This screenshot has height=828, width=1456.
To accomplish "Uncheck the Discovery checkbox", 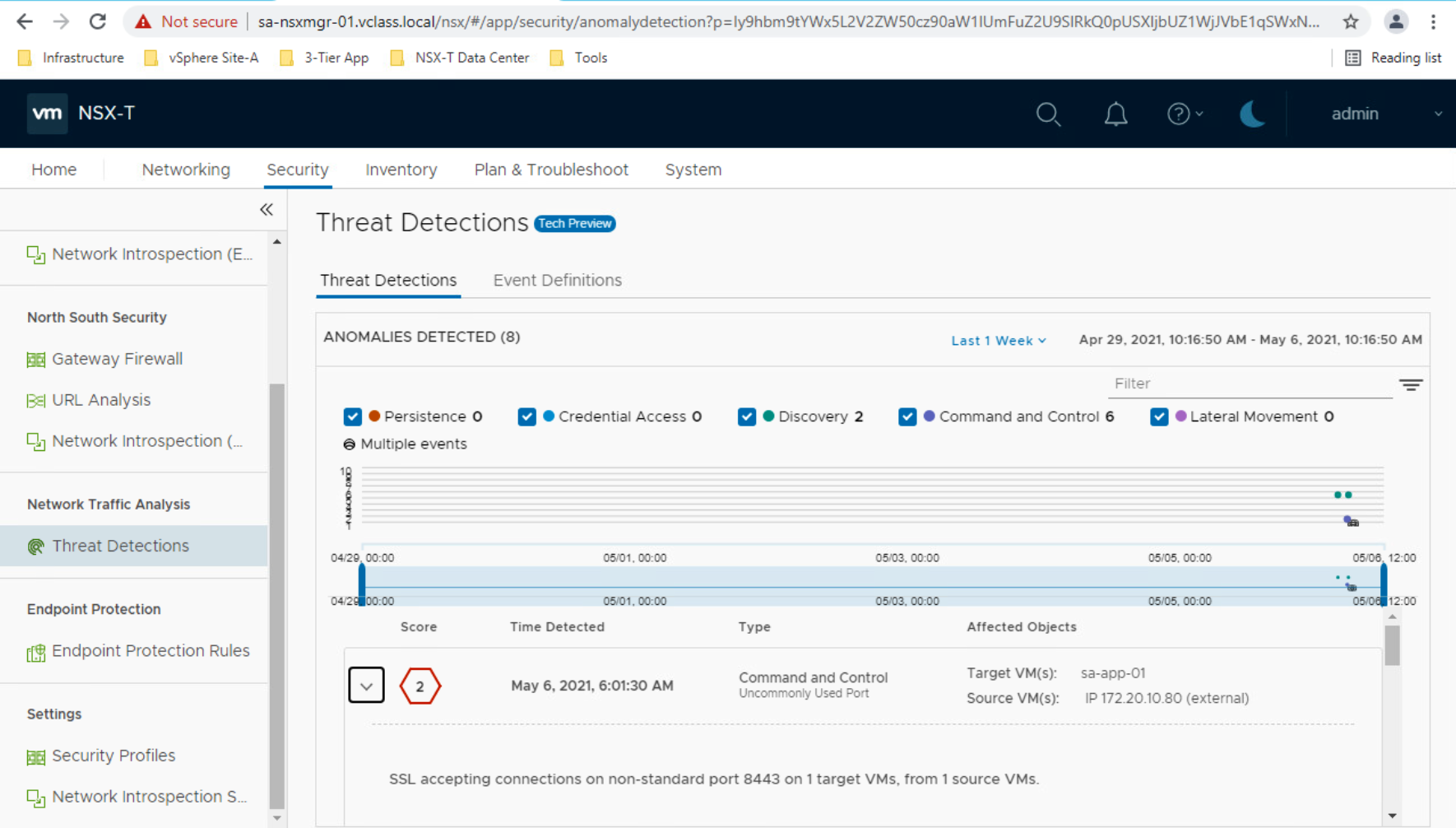I will (x=747, y=416).
